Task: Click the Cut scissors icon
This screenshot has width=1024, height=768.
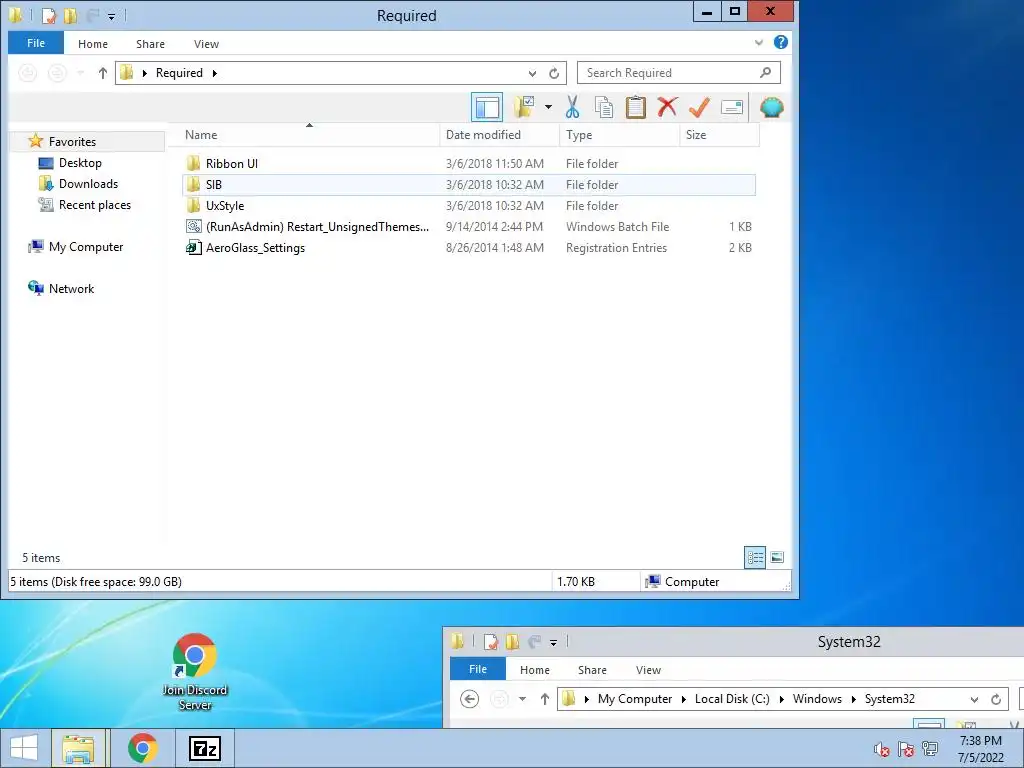Action: 573,107
